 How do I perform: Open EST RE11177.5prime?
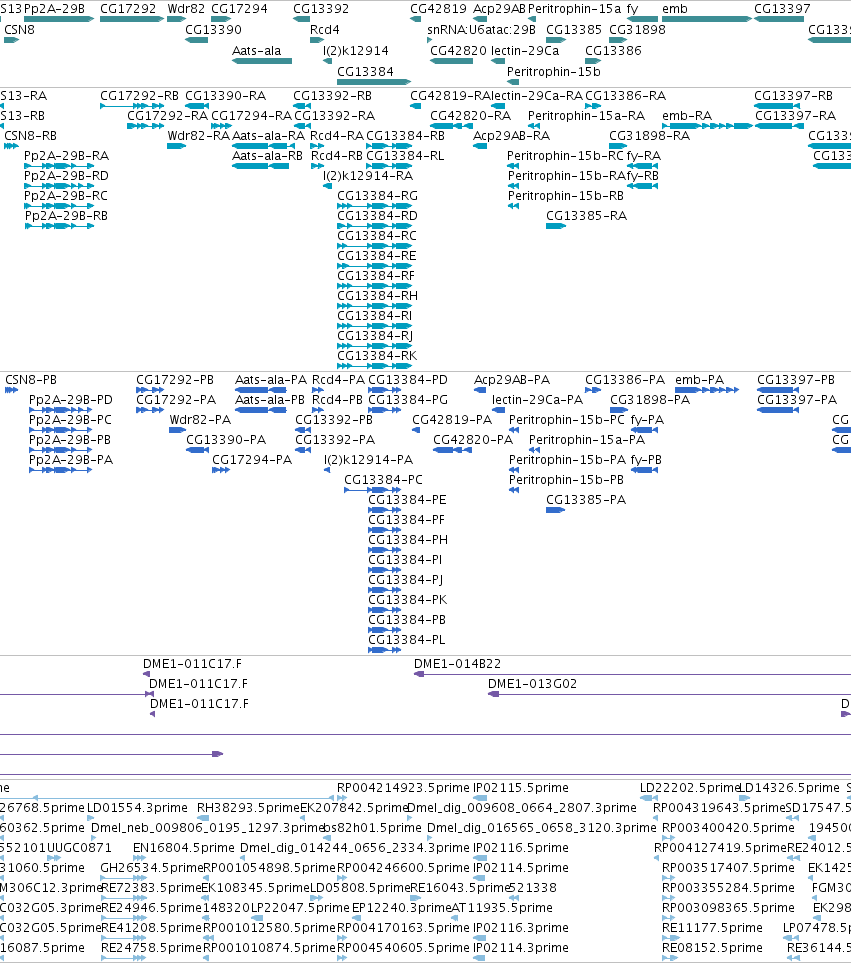pyautogui.click(x=712, y=928)
